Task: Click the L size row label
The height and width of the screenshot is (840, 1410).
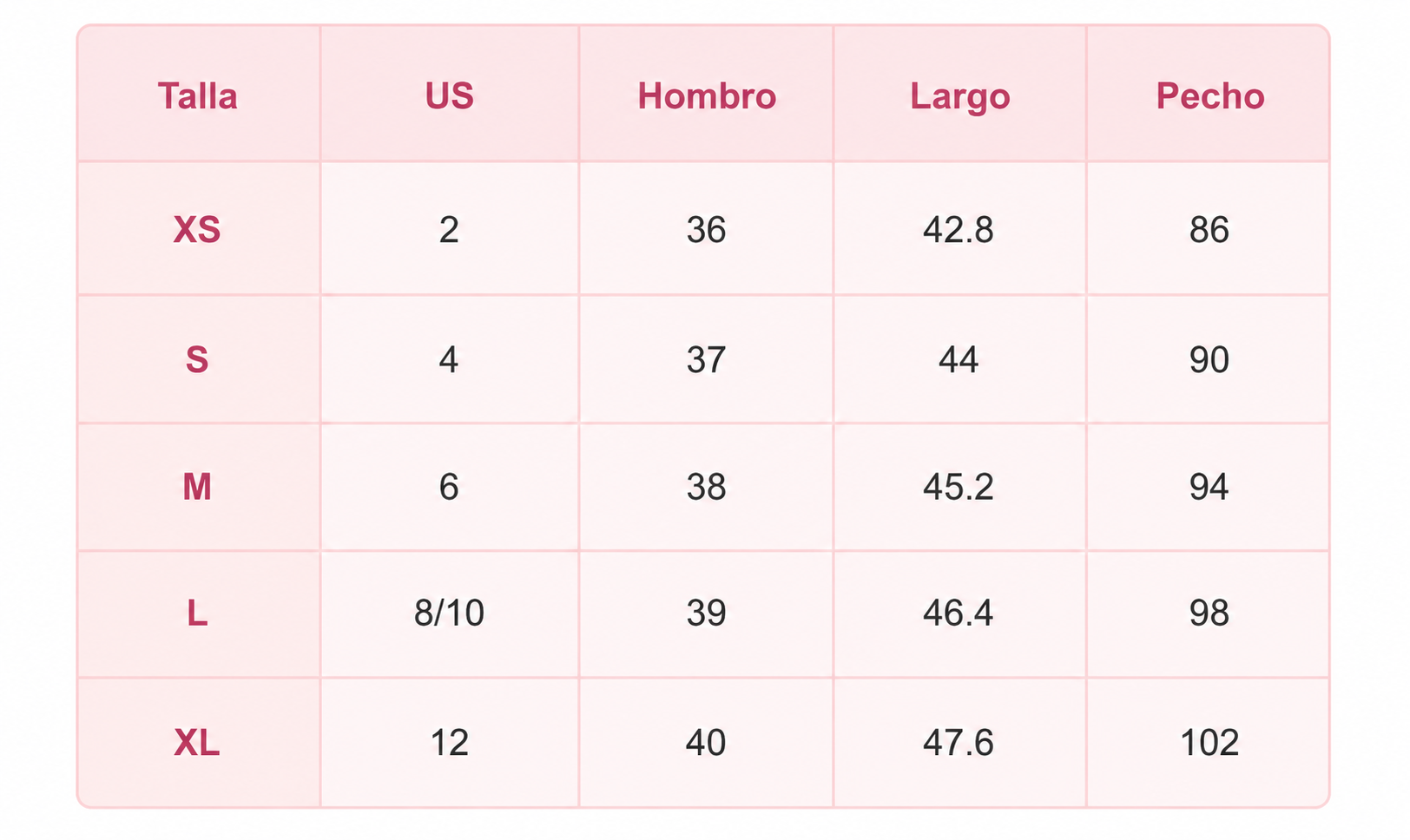Action: pyautogui.click(x=197, y=614)
